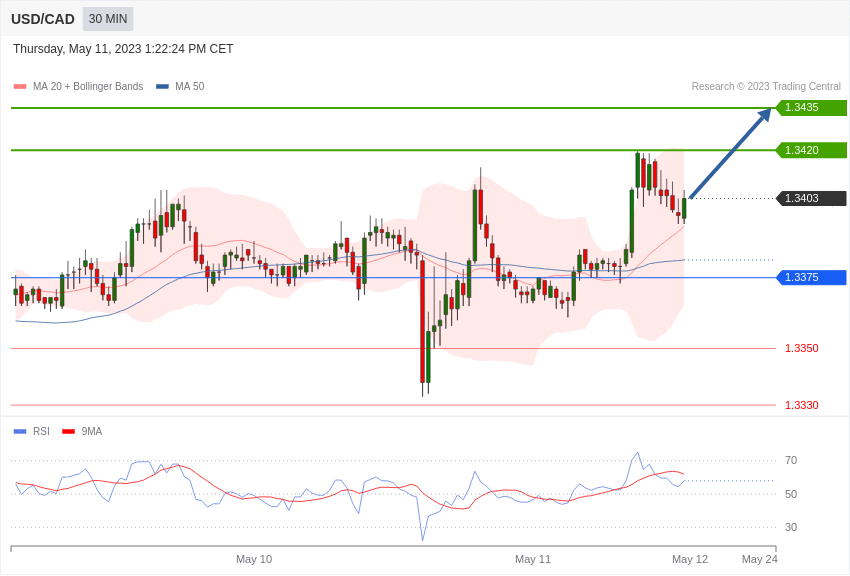The width and height of the screenshot is (850, 576).
Task: Click the May 12 date axis label
Action: (x=690, y=559)
